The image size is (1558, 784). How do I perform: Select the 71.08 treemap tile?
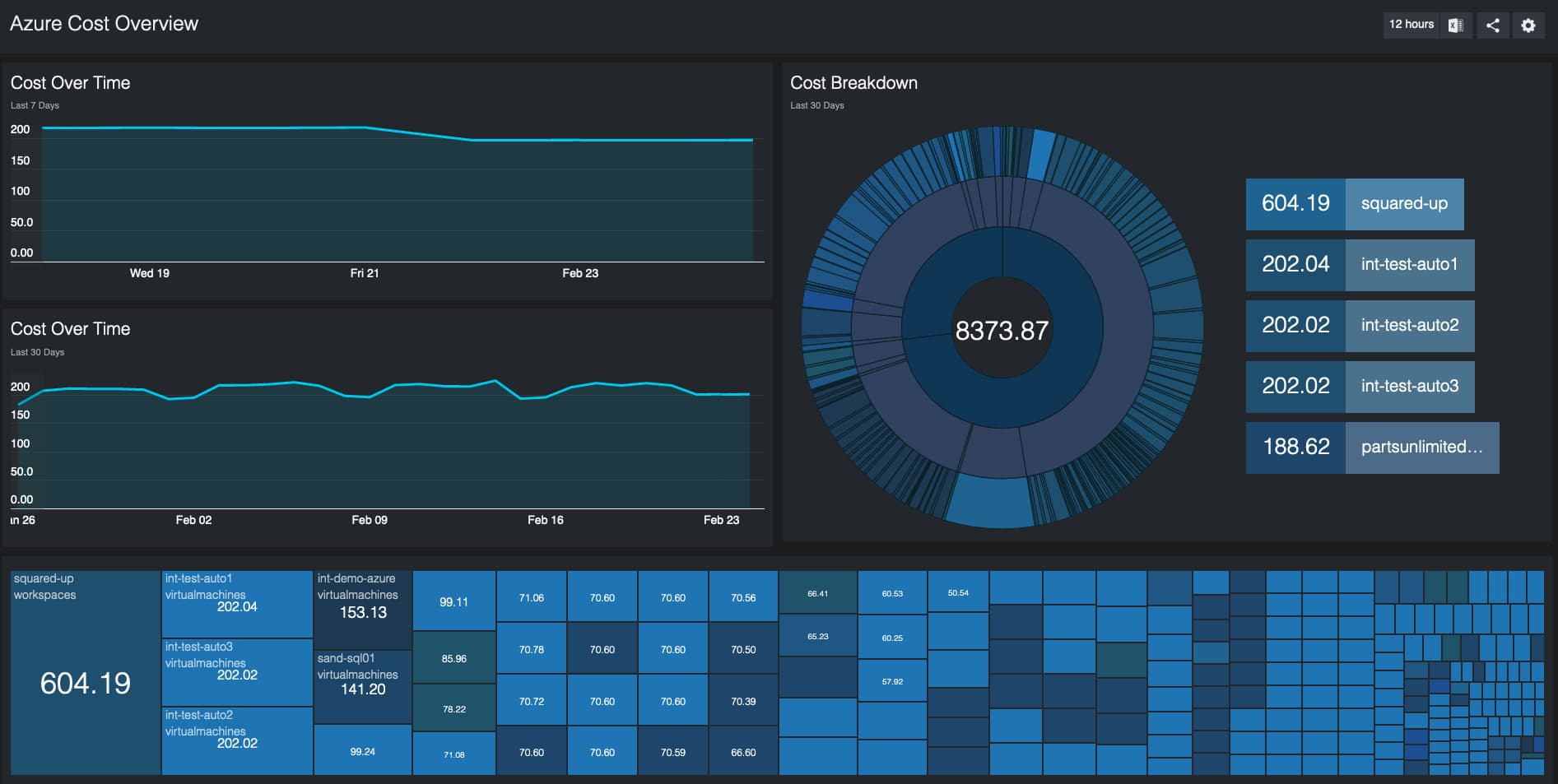point(454,754)
